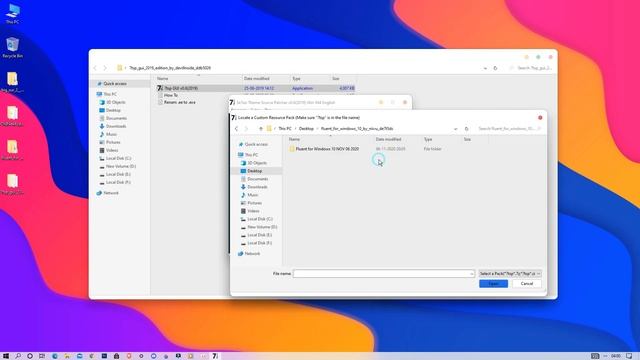Open Task View from the taskbar

[x=42, y=356]
